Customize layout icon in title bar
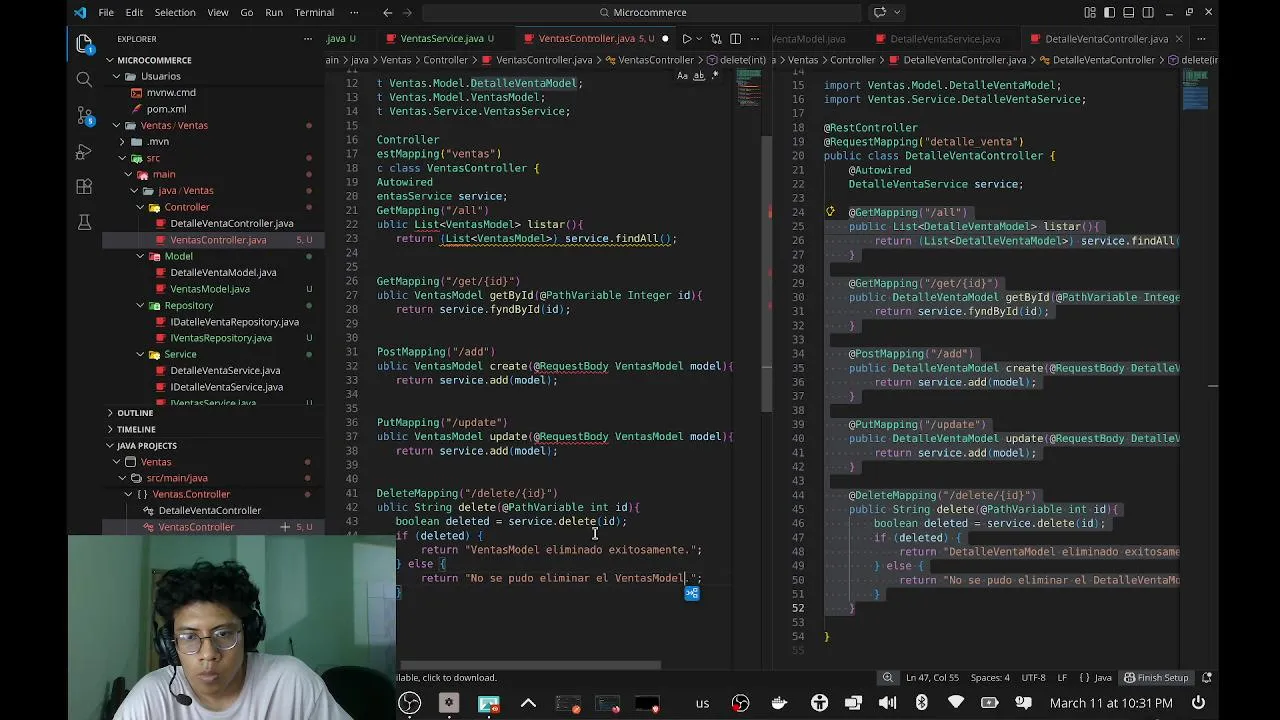 point(1090,12)
